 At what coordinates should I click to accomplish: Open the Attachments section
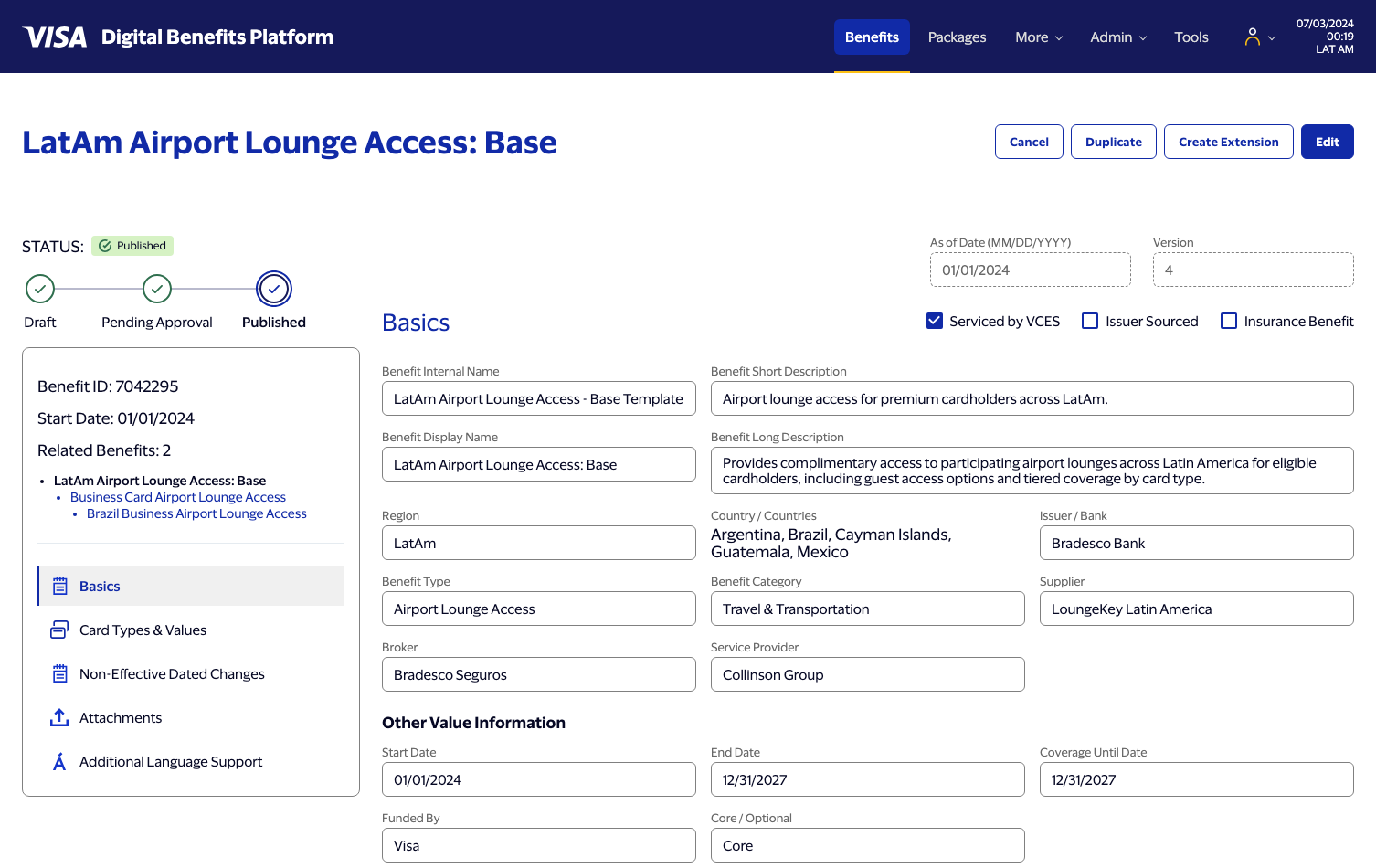click(191, 717)
